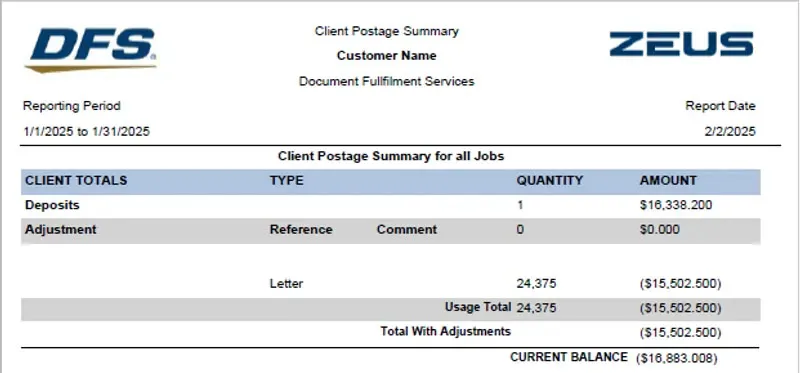Click the CURRENT BALANCE label
The height and width of the screenshot is (373, 800).
click(569, 357)
